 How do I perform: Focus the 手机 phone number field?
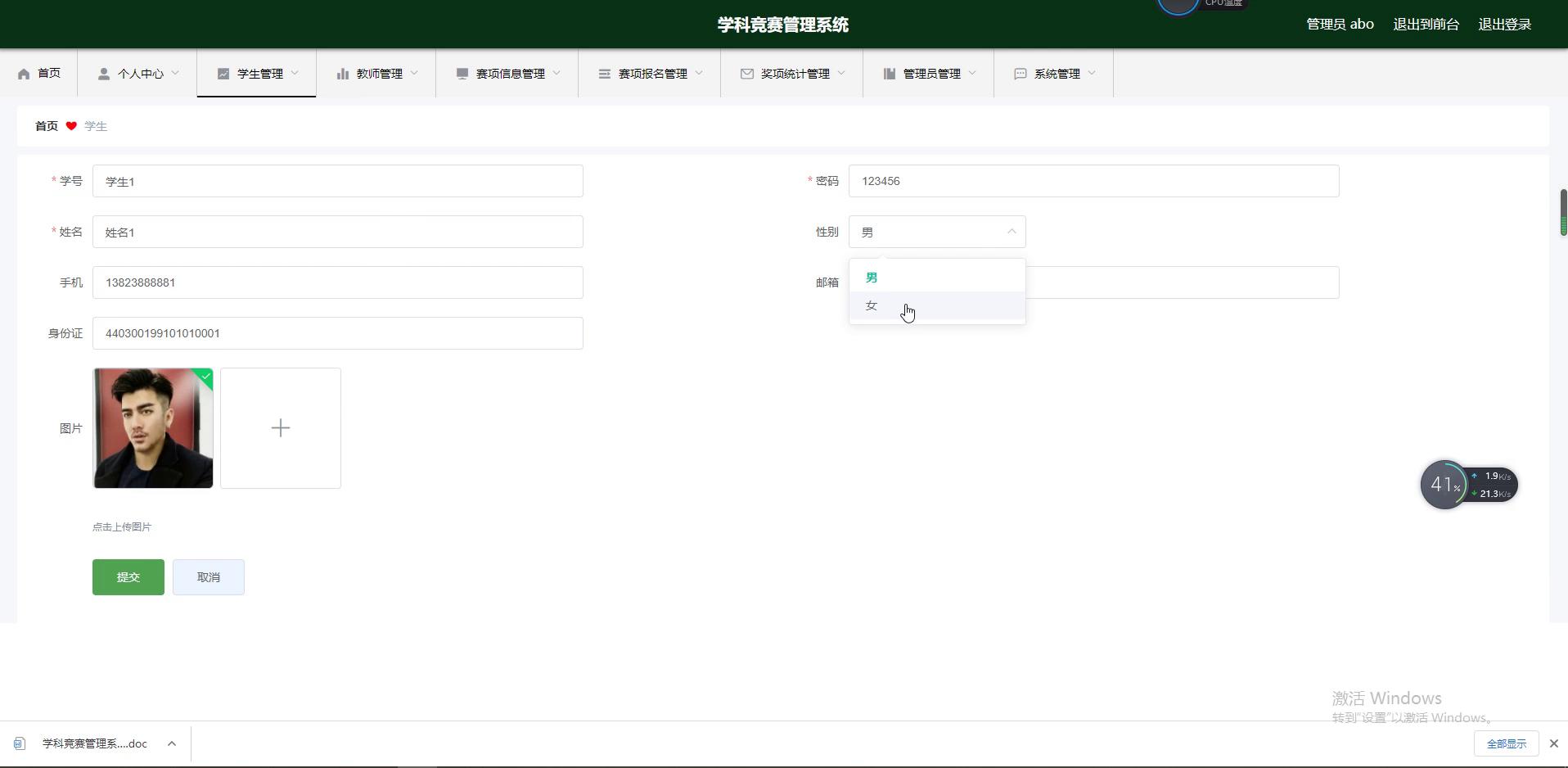(337, 282)
